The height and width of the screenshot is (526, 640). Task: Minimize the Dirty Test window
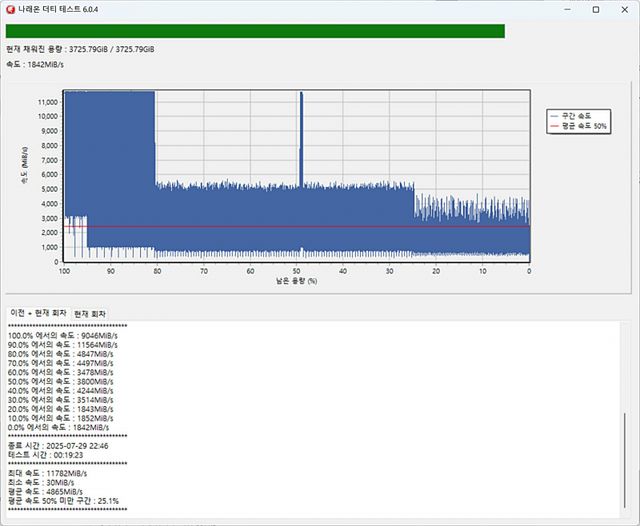pyautogui.click(x=566, y=9)
